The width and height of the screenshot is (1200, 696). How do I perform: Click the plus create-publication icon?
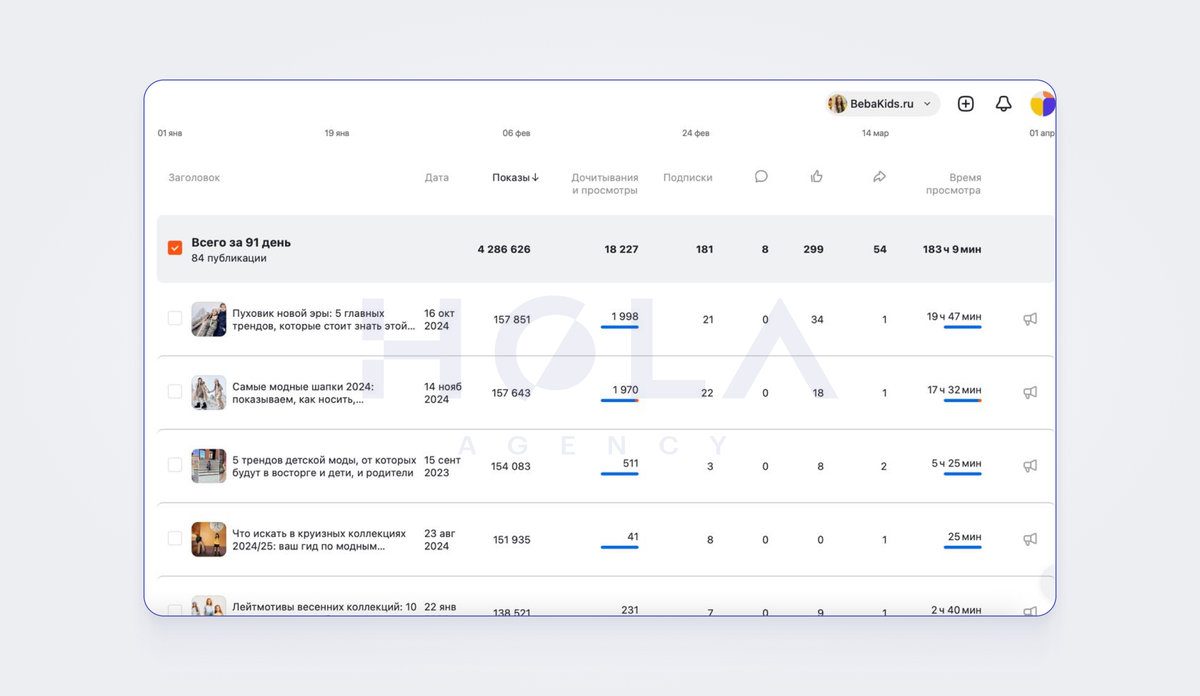click(965, 103)
